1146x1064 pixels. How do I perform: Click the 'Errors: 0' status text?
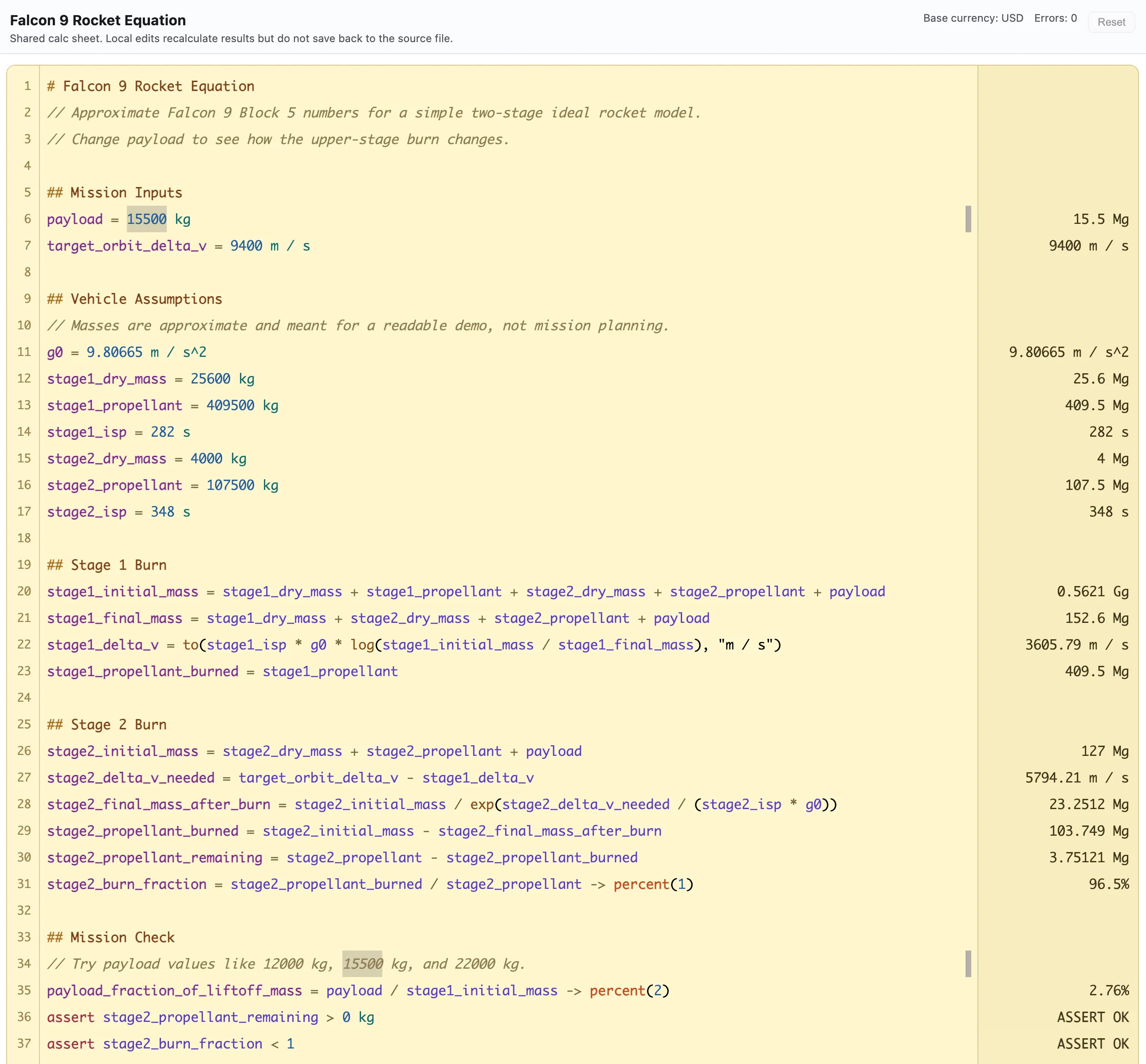1055,18
